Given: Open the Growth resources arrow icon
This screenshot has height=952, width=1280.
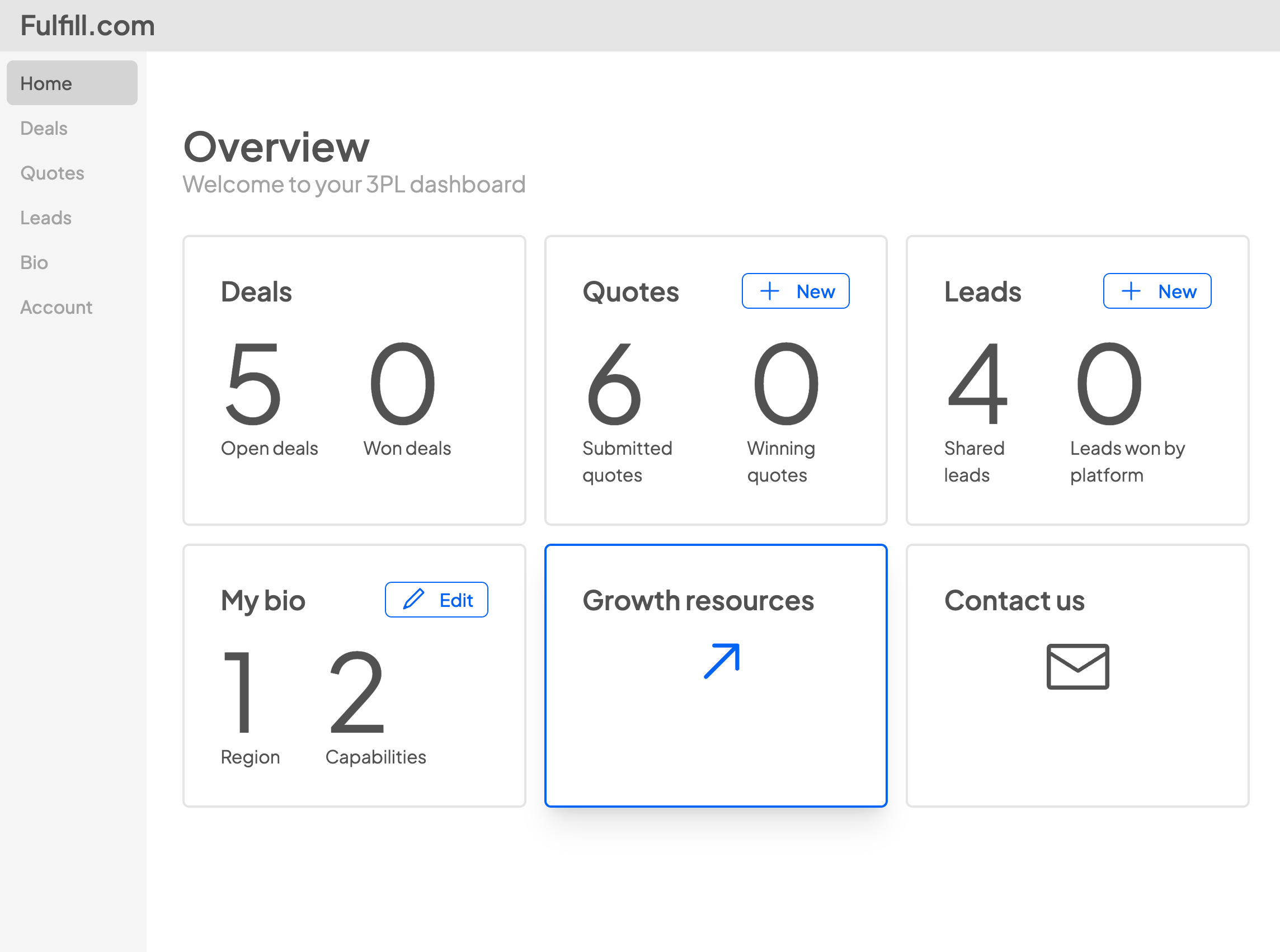Looking at the screenshot, I should point(722,661).
